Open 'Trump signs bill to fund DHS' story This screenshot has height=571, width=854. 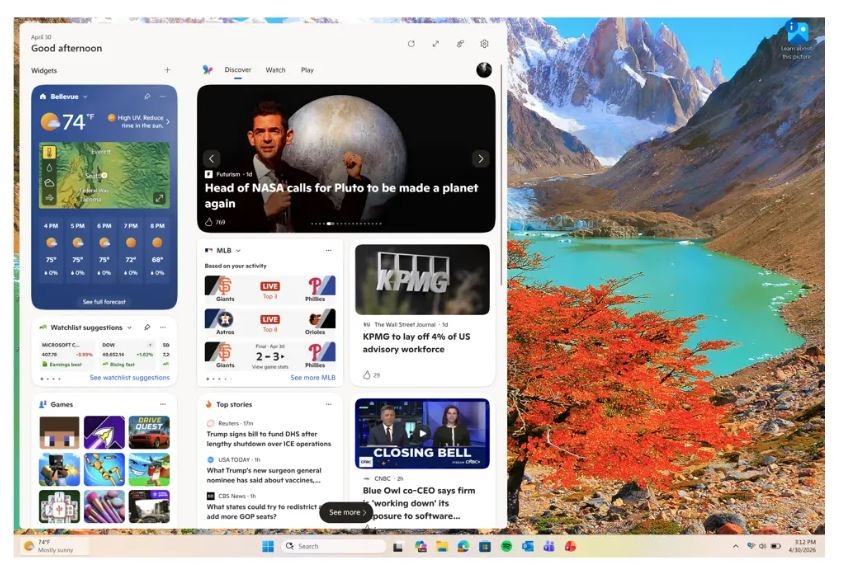[x=269, y=439]
